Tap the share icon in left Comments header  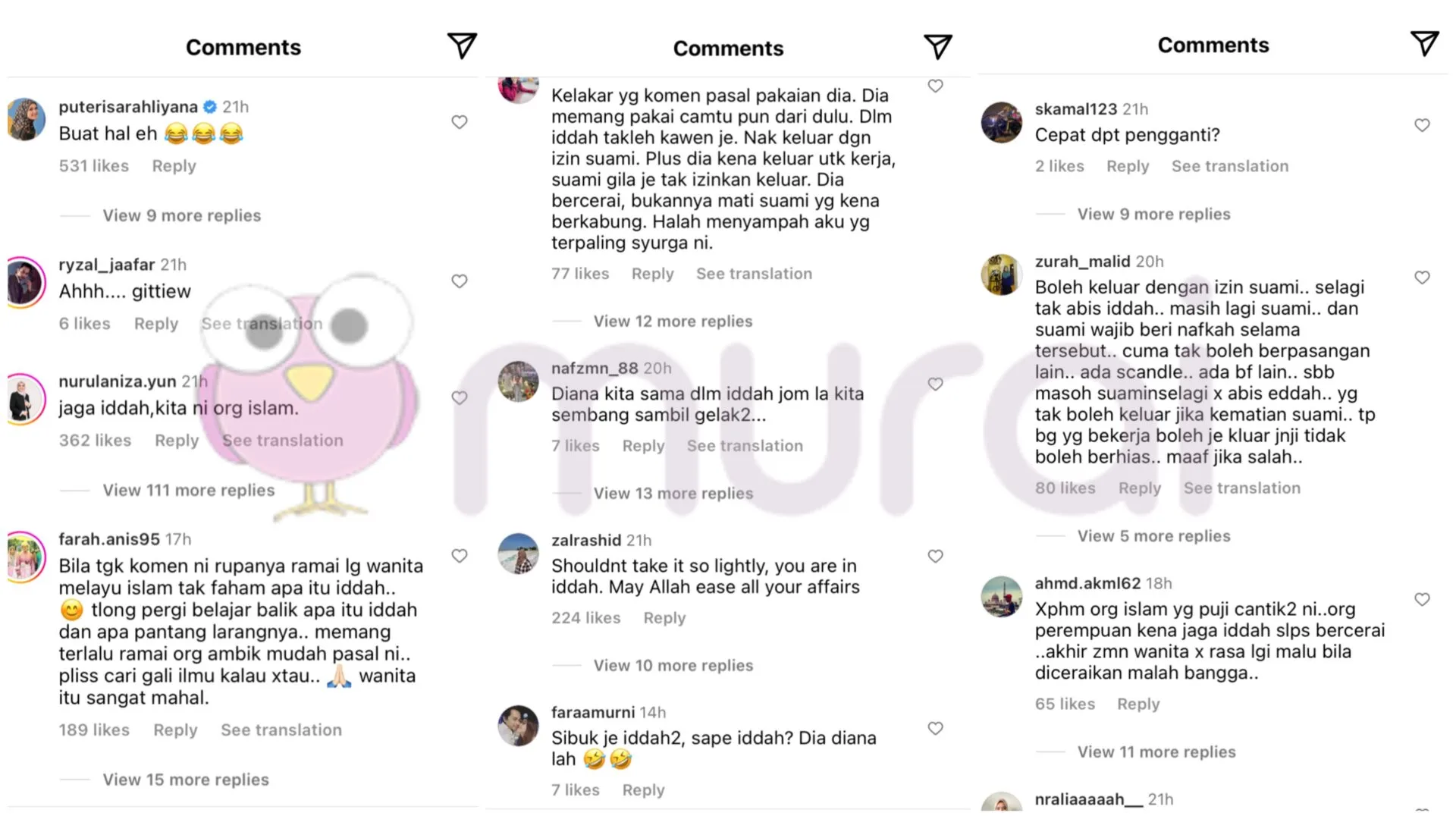tap(462, 46)
